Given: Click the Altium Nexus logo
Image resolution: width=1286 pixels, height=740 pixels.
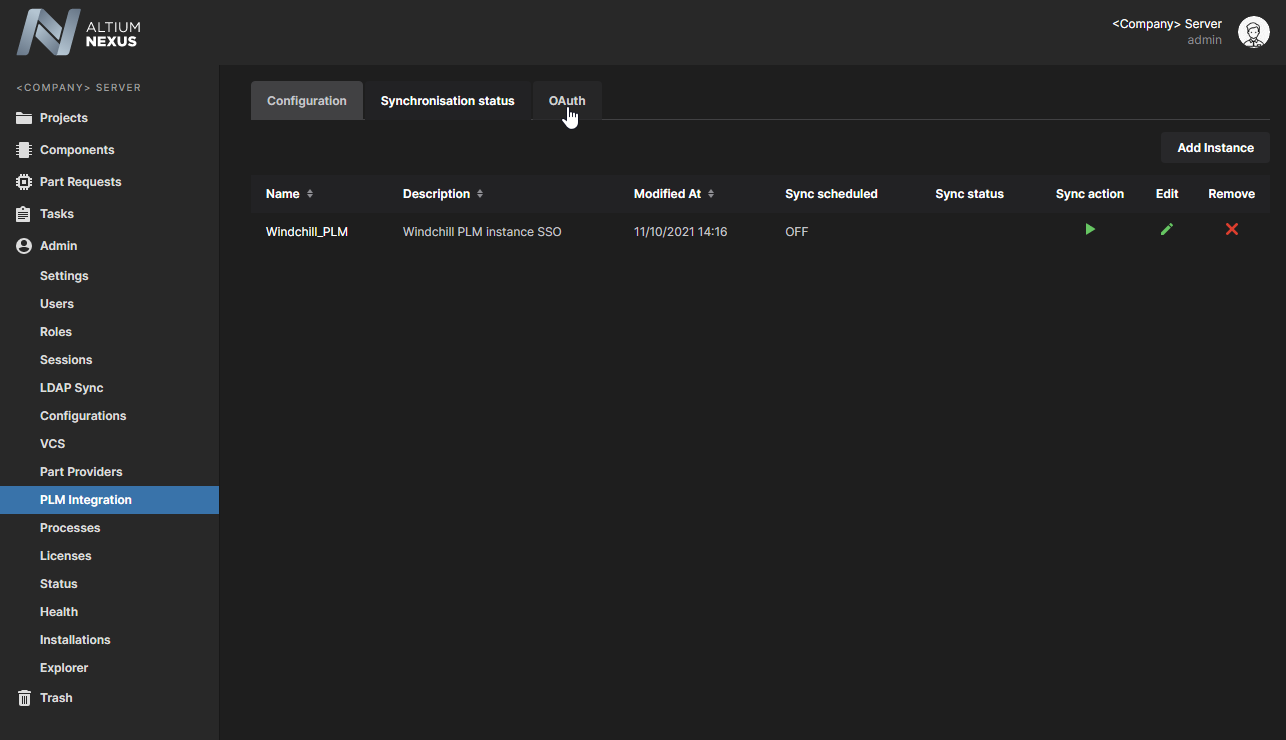Looking at the screenshot, I should tap(79, 32).
